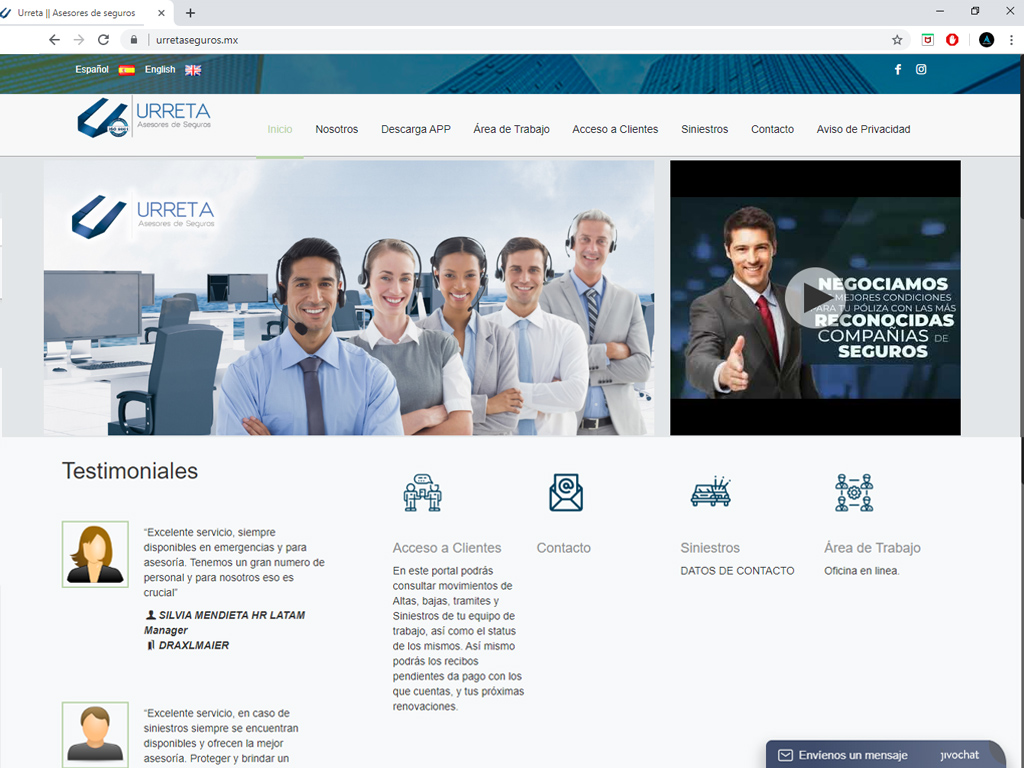This screenshot has width=1024, height=768.
Task: Click the Siniestros car crash icon
Action: [710, 493]
